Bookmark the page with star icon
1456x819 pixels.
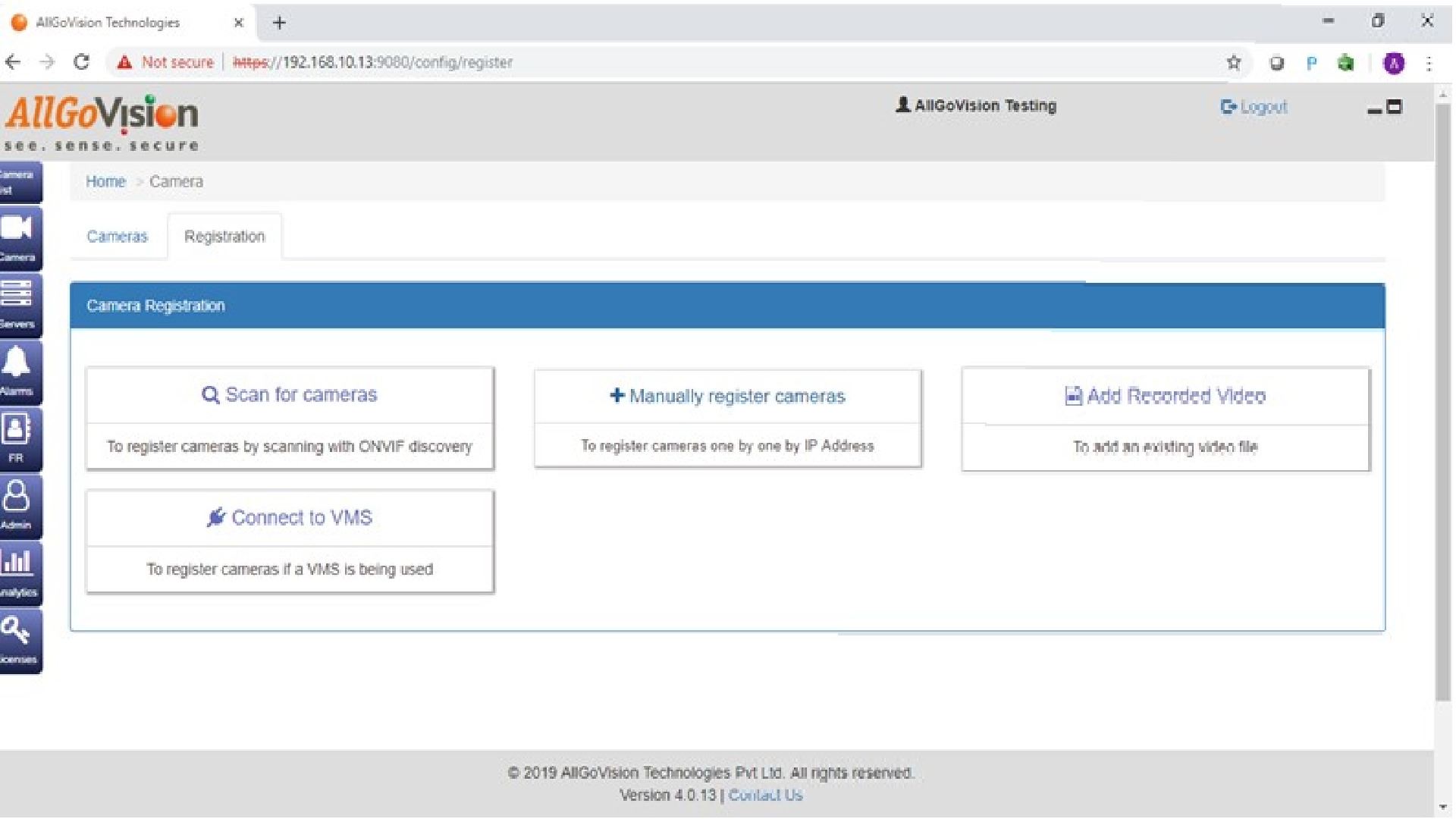1234,63
